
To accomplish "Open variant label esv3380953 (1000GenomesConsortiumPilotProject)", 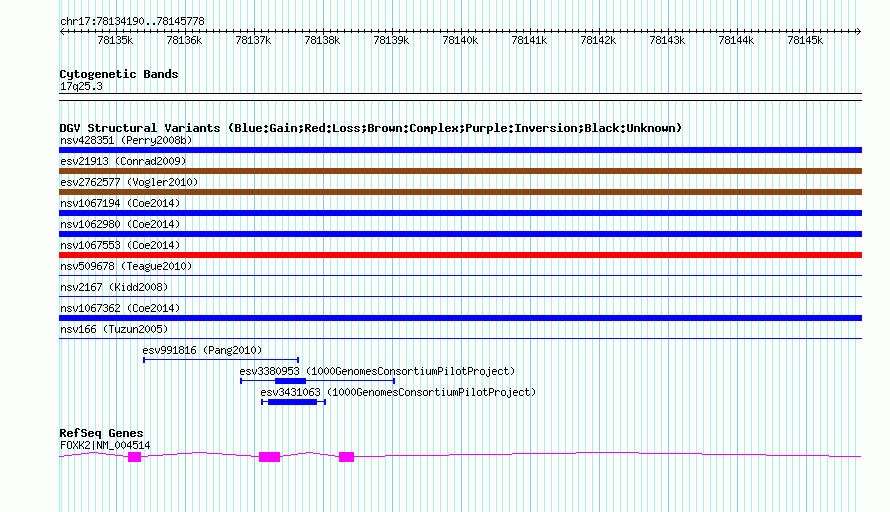I will 377,371.
